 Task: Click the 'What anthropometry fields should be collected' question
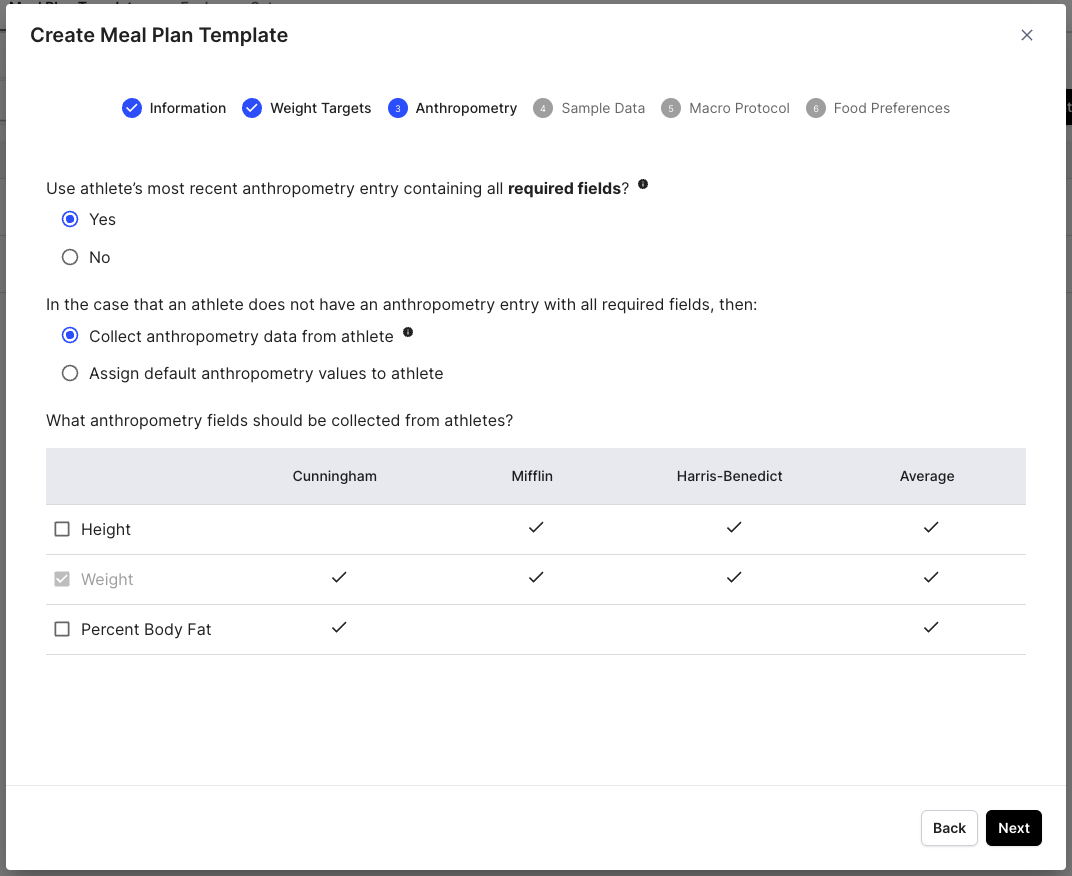tap(280, 421)
